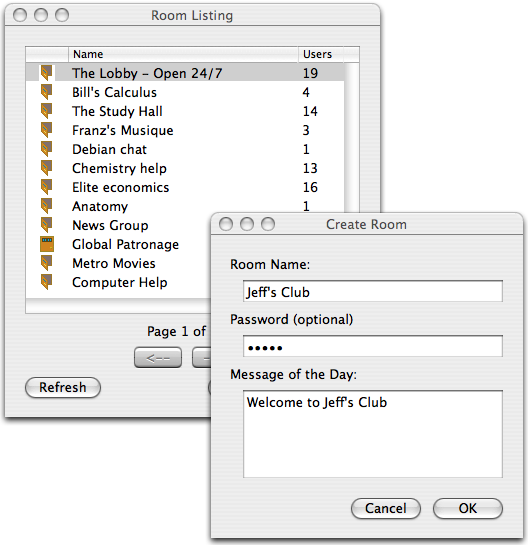Click the user count 14 for The Study Hall
This screenshot has height=545, width=528.
click(x=310, y=112)
